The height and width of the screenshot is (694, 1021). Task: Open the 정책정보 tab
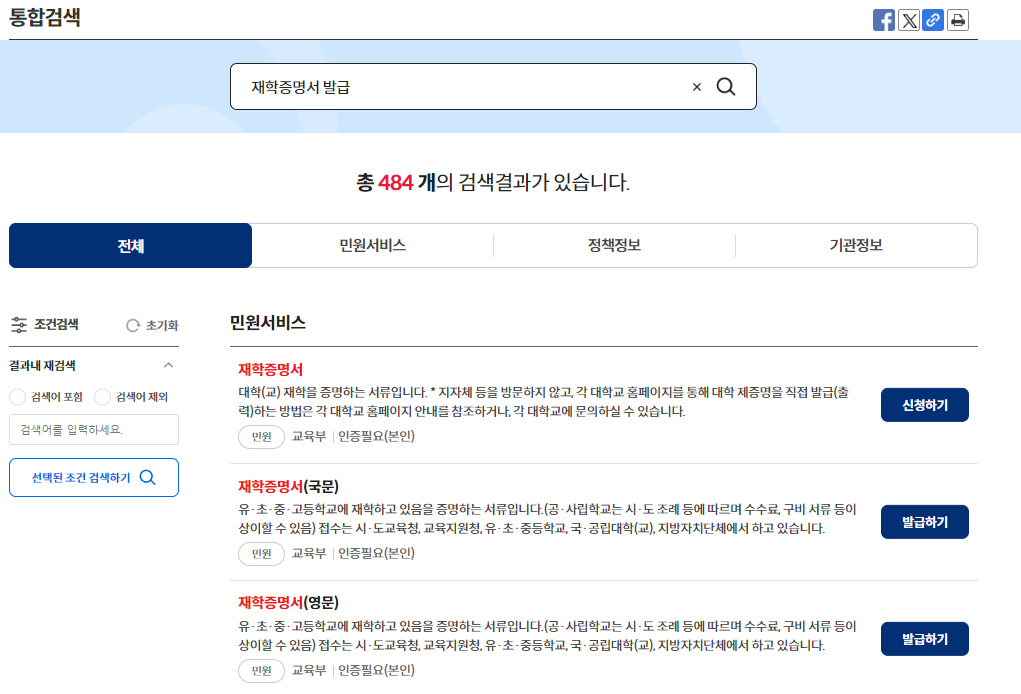pyautogui.click(x=614, y=245)
